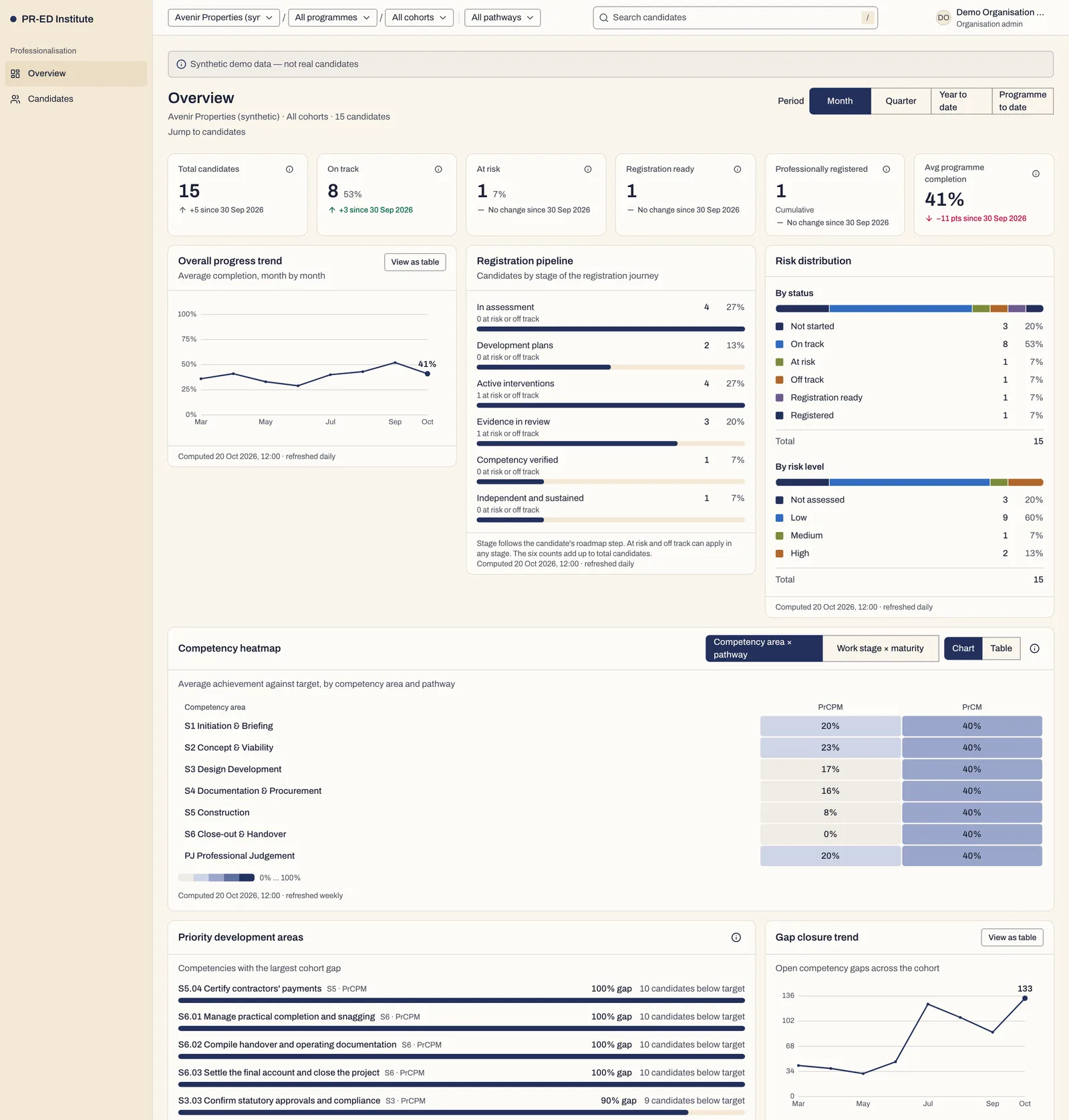Select Competency area × pathway tab
Screen dimensions: 1069x1120
764,648
